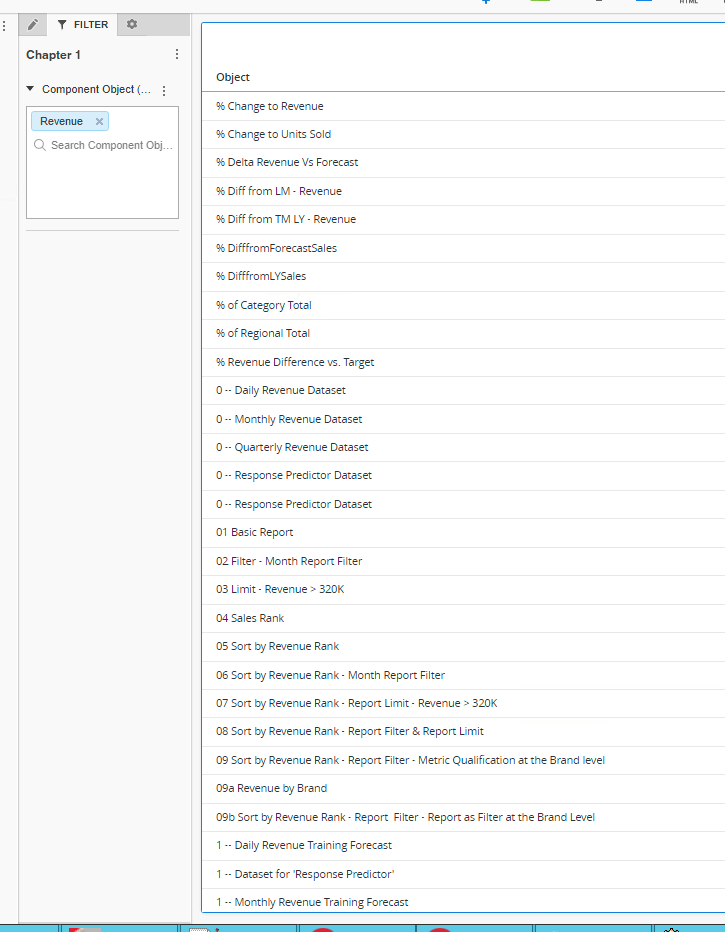Select '1 -- Monthly Revenue Training Forecast' row
This screenshot has width=726, height=932.
pyautogui.click(x=312, y=902)
